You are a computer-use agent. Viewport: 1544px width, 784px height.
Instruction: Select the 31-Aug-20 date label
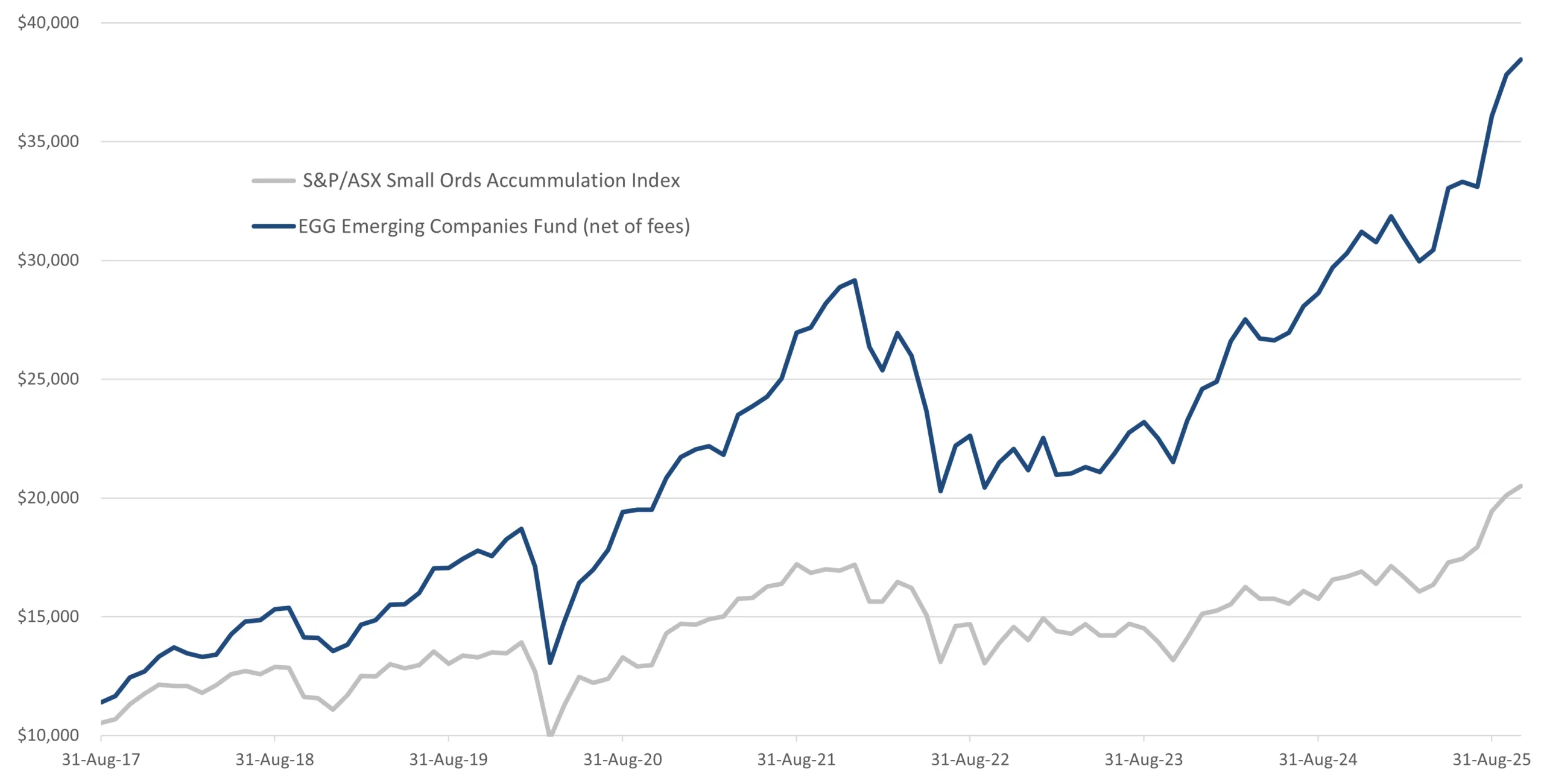coord(622,760)
